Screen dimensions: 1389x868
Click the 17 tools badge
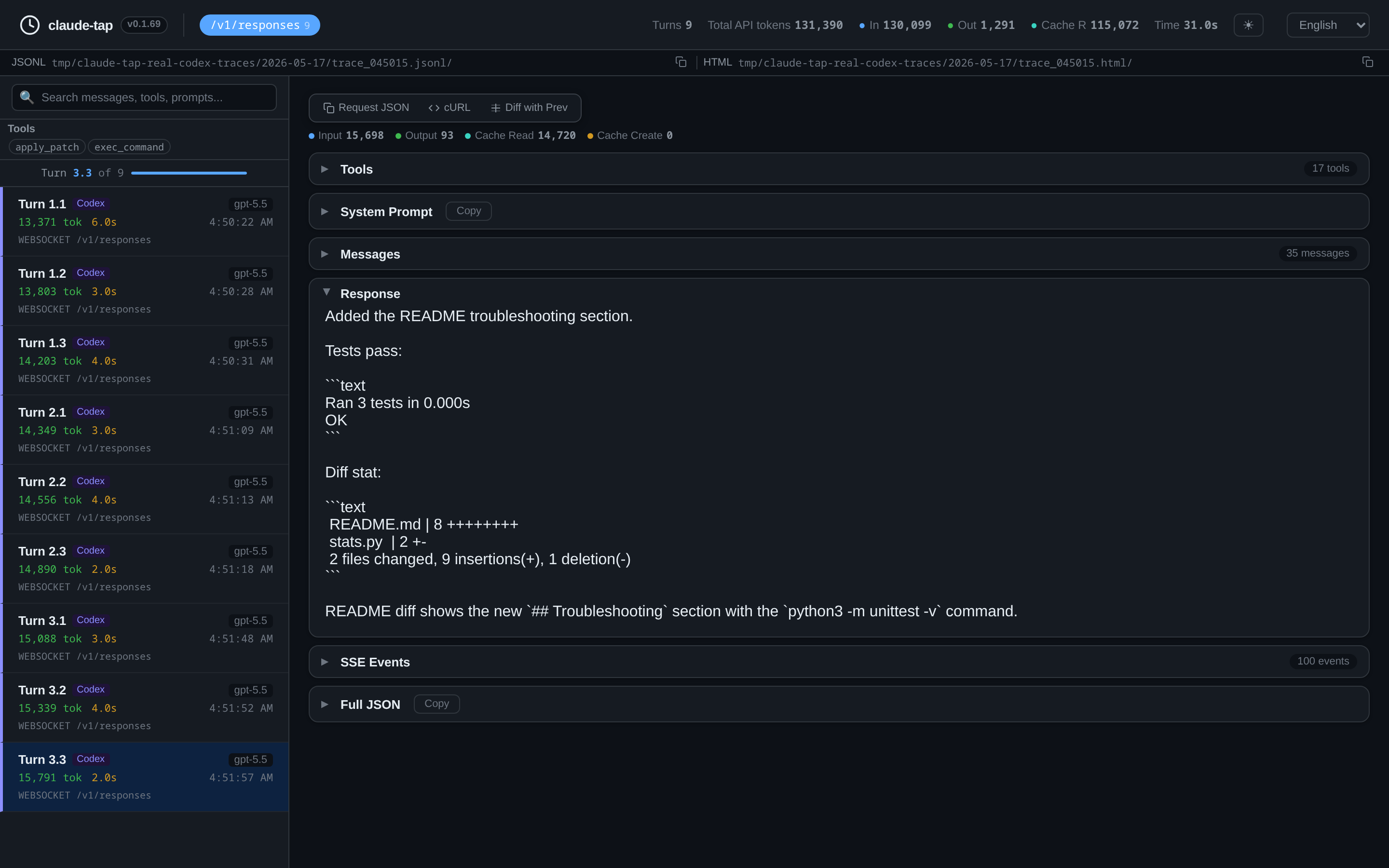tap(1331, 168)
